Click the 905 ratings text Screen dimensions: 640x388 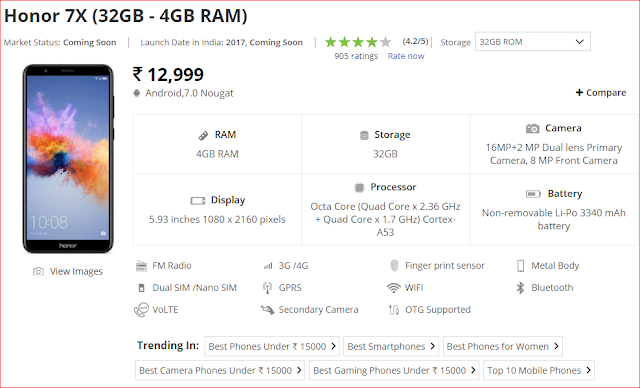click(356, 56)
